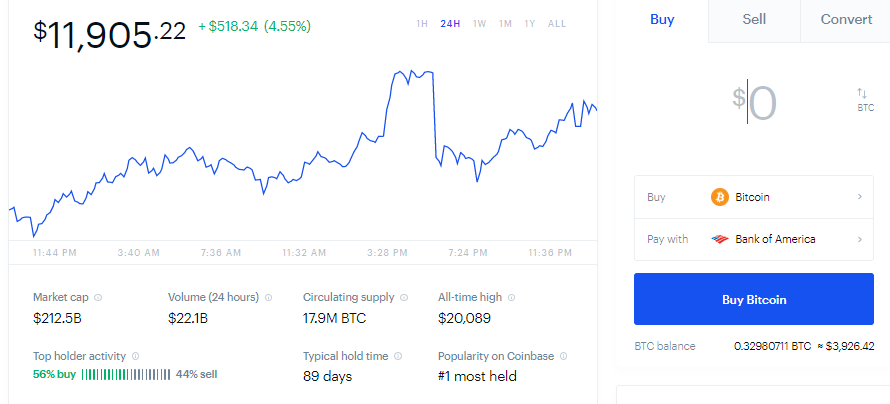
Task: Click the 3:28 PM chart axis label
Action: [387, 252]
